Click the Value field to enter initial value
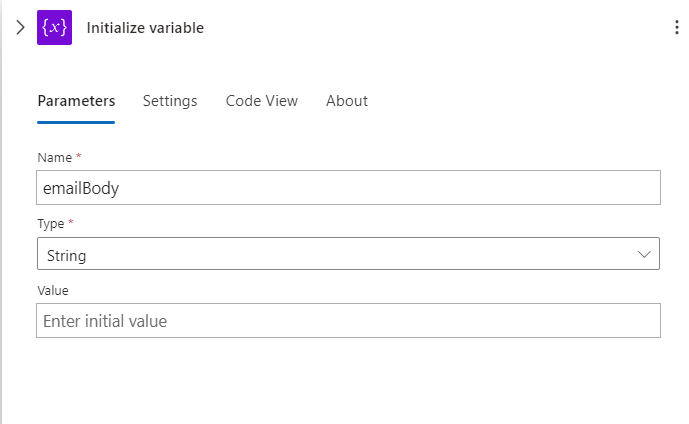 coord(348,321)
